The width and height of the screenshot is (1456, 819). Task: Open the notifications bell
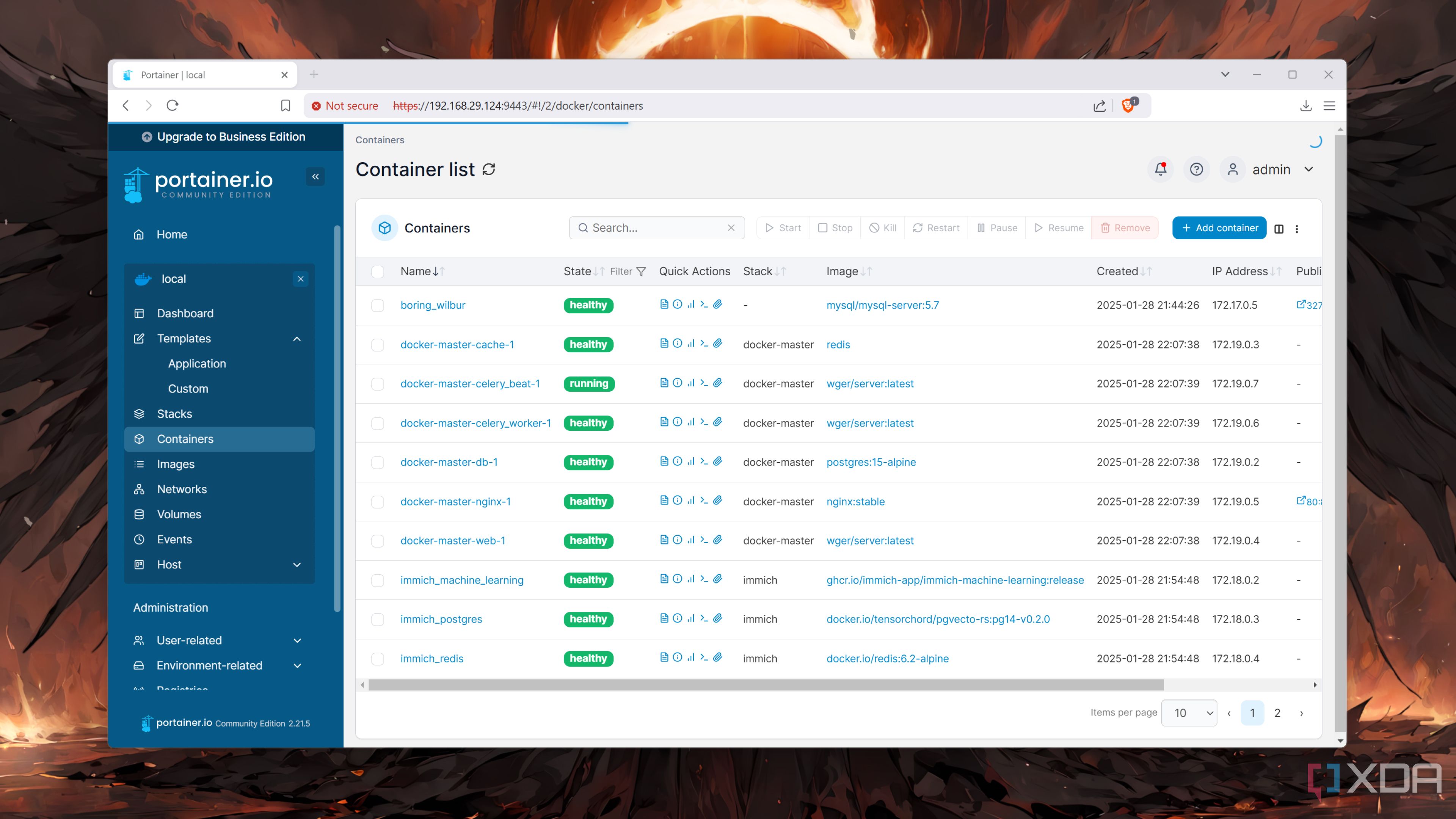[x=1160, y=169]
